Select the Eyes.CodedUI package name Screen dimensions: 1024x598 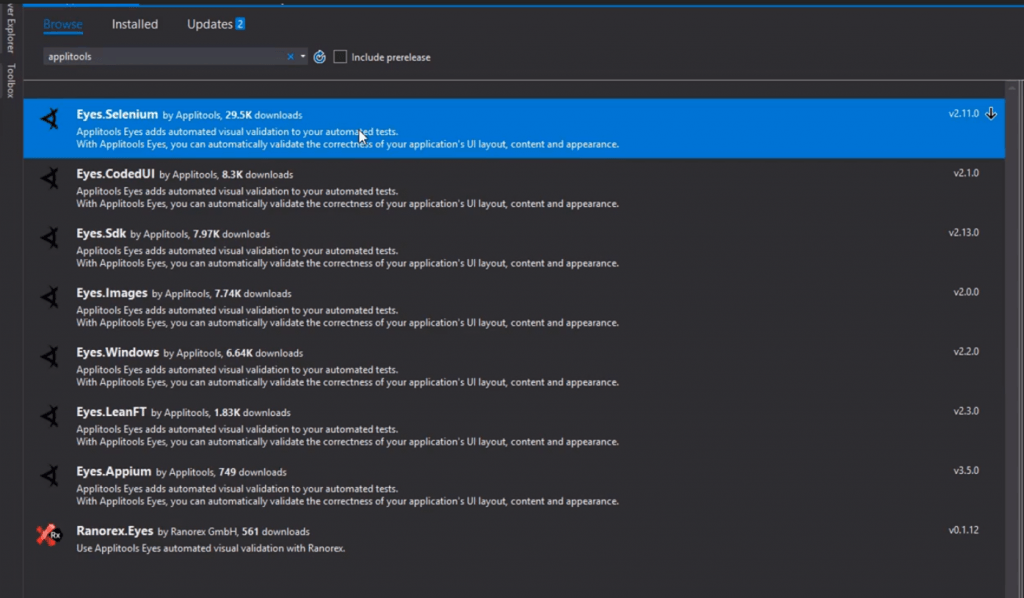coord(116,174)
